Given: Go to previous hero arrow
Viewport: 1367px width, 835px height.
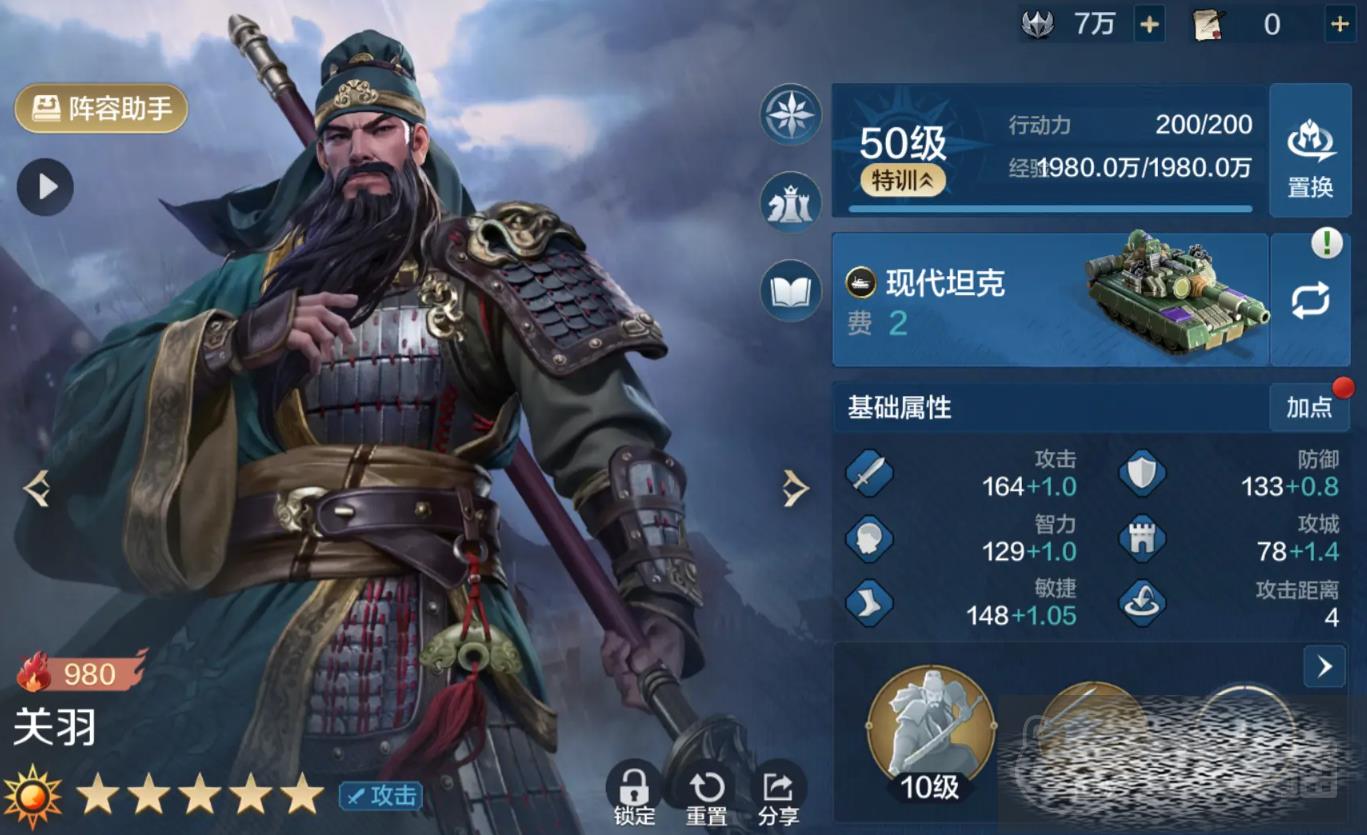Looking at the screenshot, I should (36, 488).
